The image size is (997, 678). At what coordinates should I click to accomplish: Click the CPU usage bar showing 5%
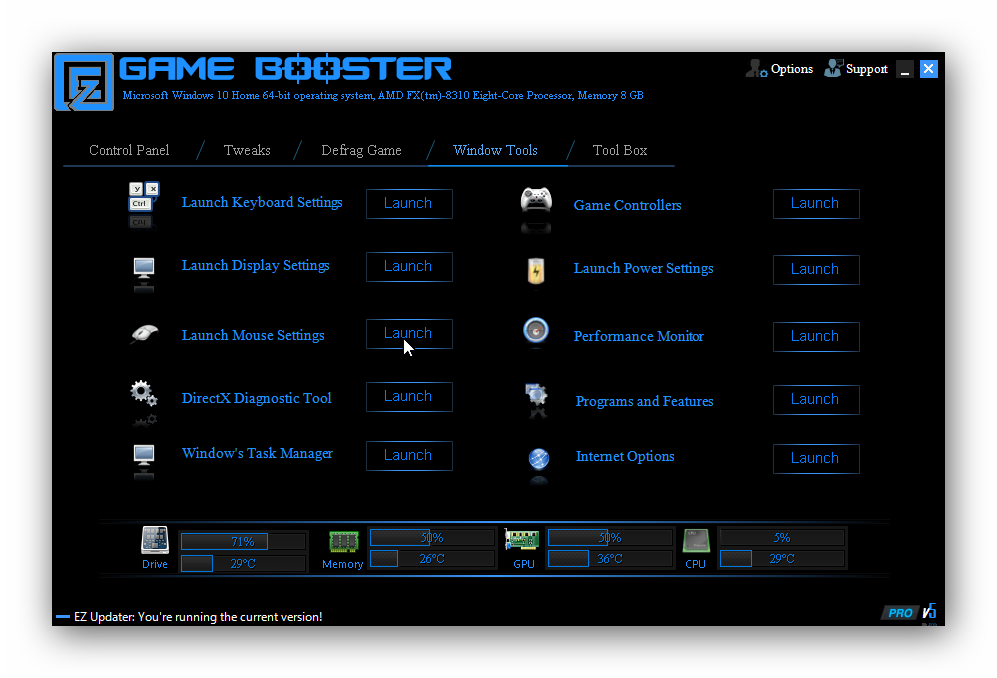pyautogui.click(x=782, y=537)
